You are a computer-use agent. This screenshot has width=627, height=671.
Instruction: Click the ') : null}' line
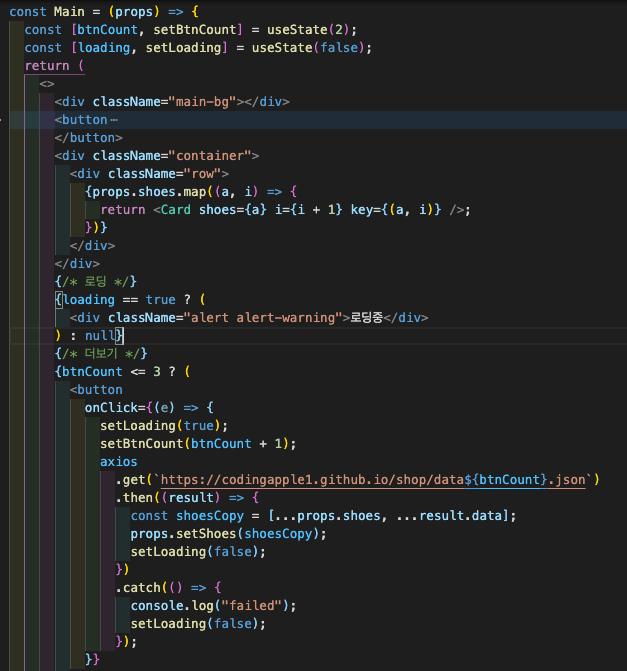click(89, 336)
